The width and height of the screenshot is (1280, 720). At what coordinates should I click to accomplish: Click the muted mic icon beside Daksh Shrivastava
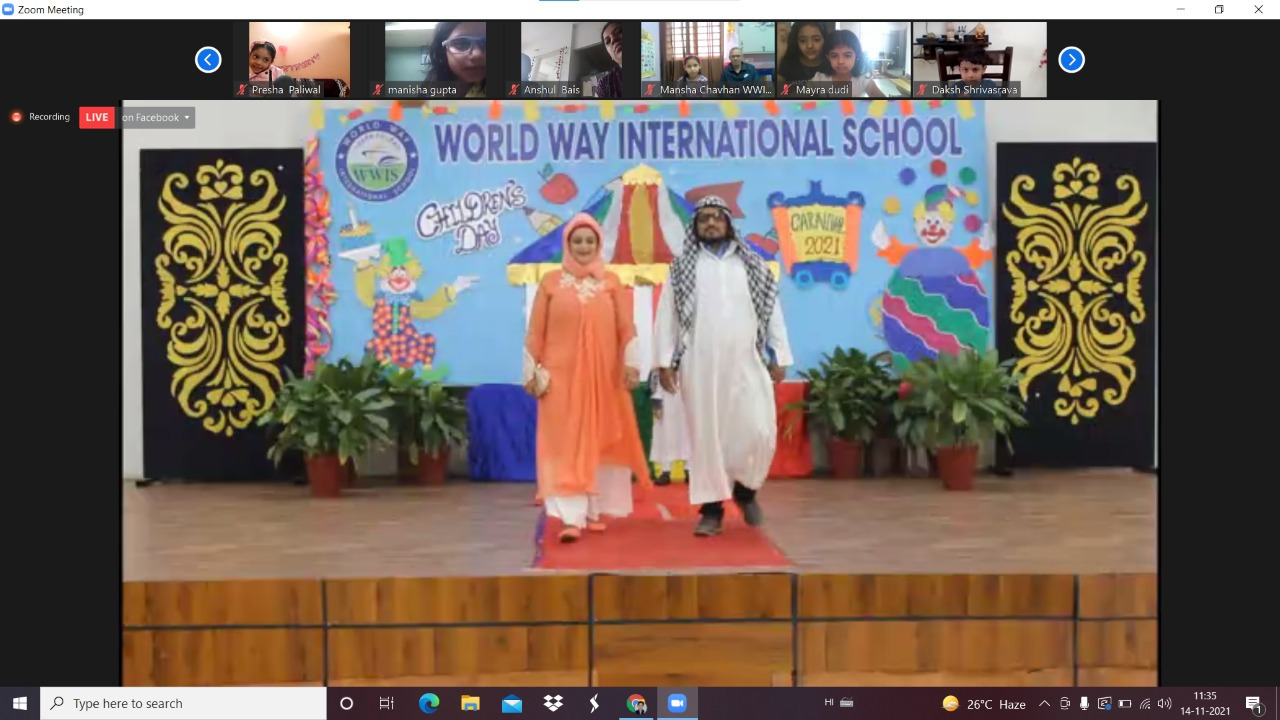coord(922,90)
